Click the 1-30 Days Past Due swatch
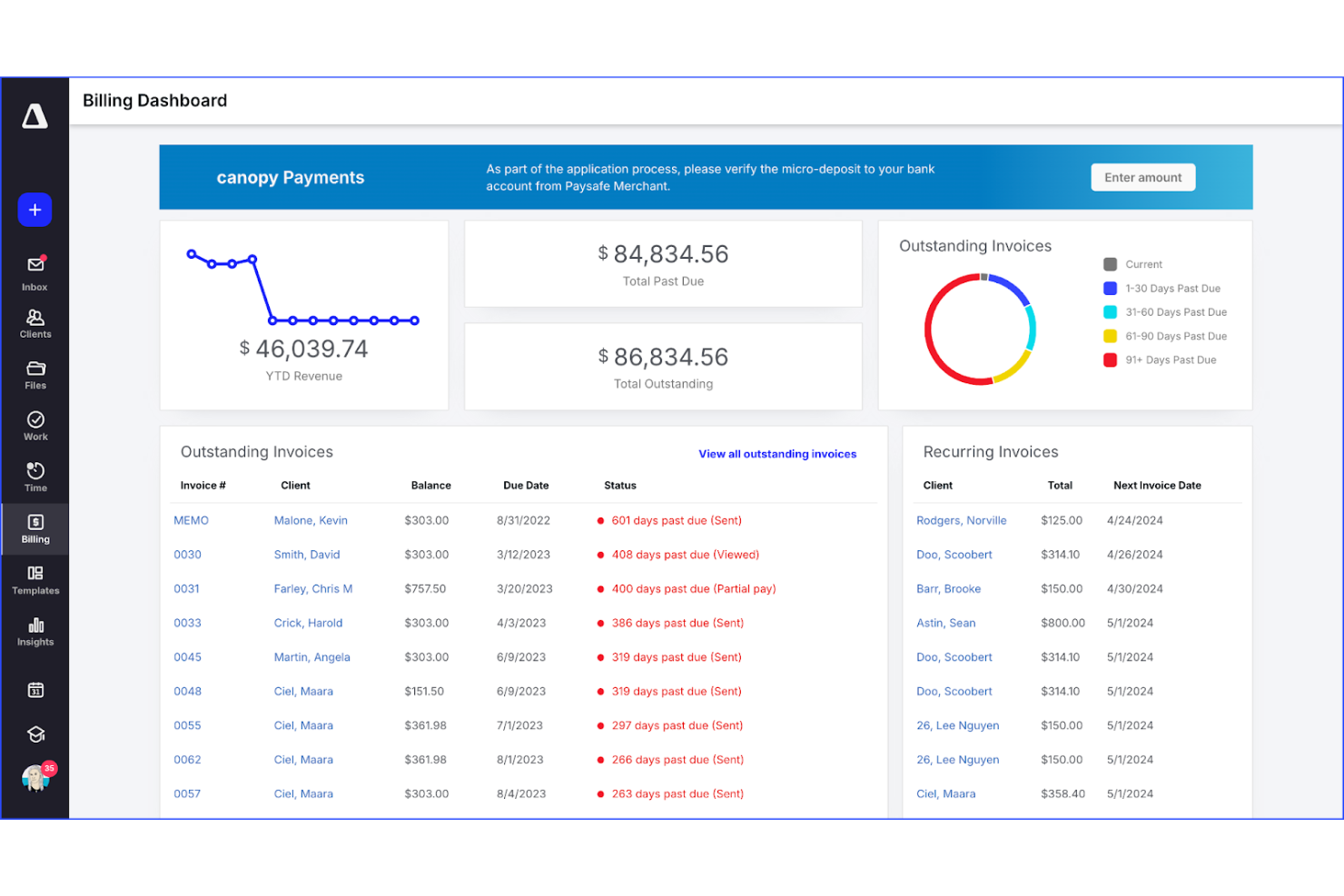The height and width of the screenshot is (896, 1344). point(1110,288)
